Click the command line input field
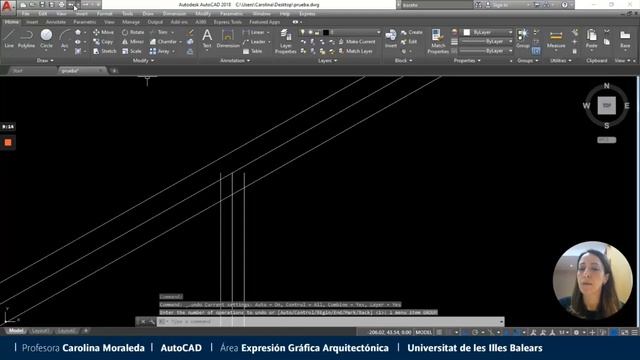This screenshot has height=360, width=640. pos(330,322)
